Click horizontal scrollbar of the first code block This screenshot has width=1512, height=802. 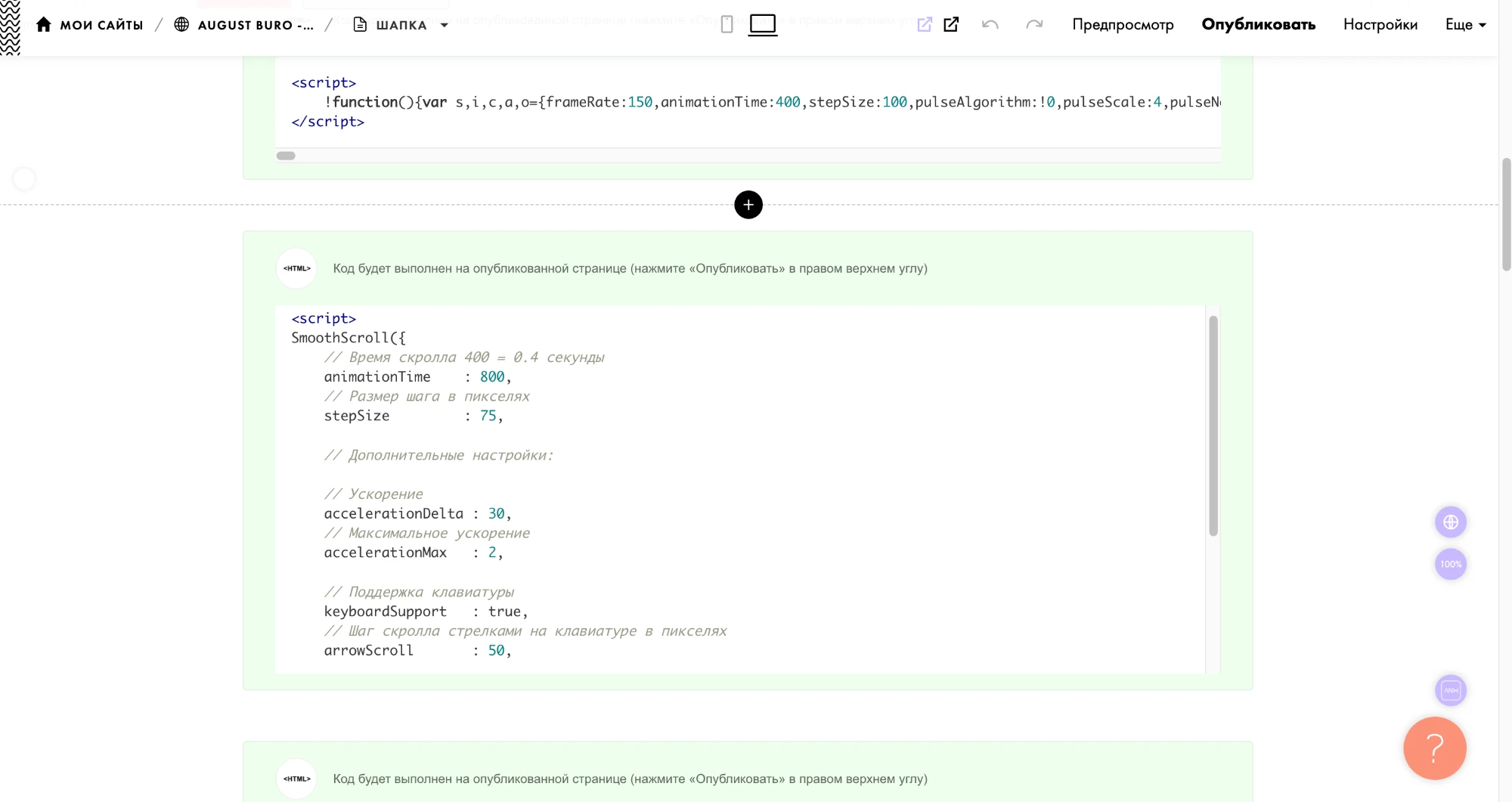click(x=286, y=156)
